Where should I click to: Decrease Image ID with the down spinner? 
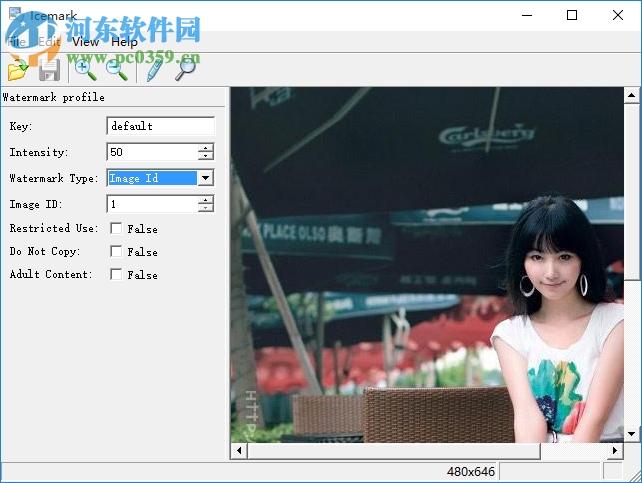206,208
